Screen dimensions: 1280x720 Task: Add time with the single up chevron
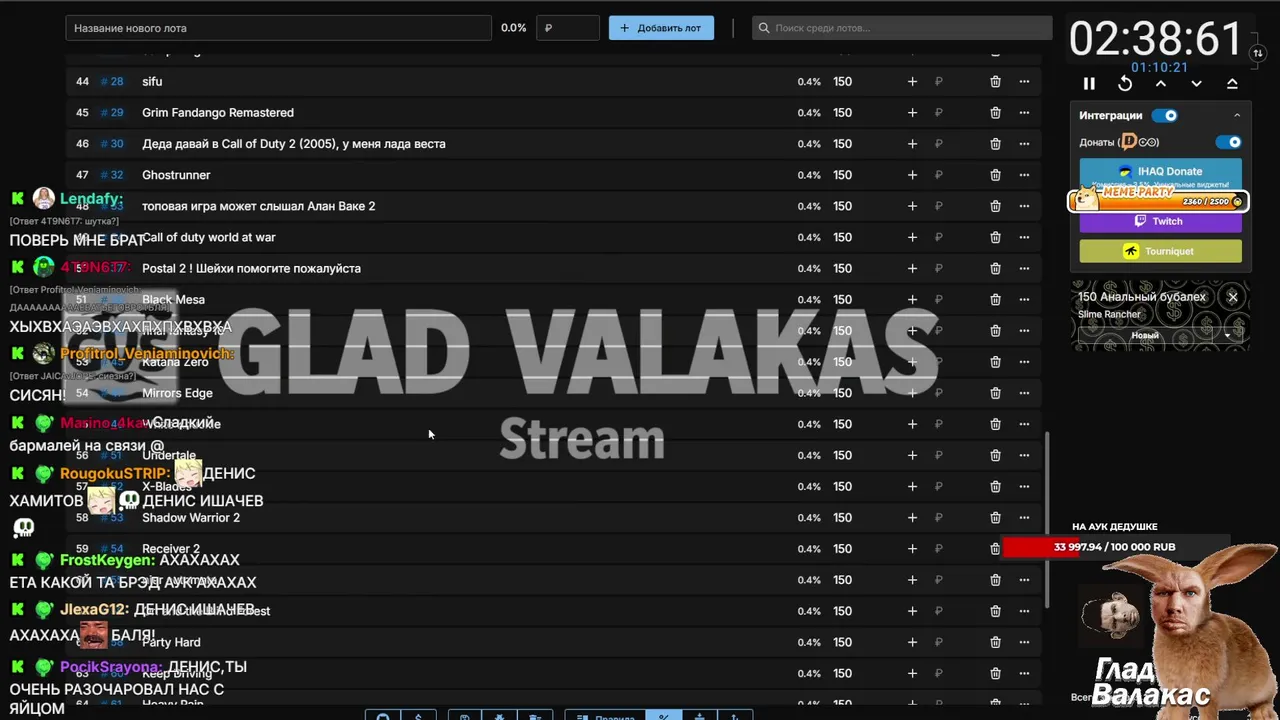(1161, 84)
